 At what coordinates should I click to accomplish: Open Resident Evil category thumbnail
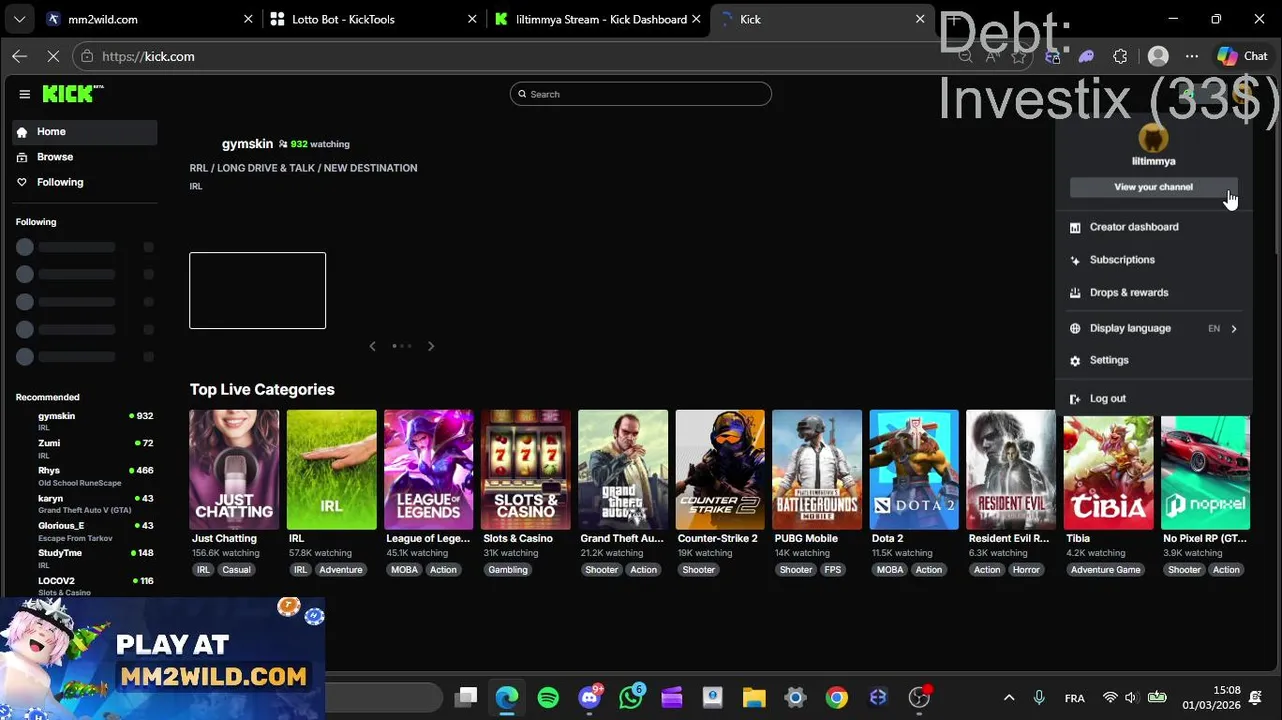[x=1011, y=469]
